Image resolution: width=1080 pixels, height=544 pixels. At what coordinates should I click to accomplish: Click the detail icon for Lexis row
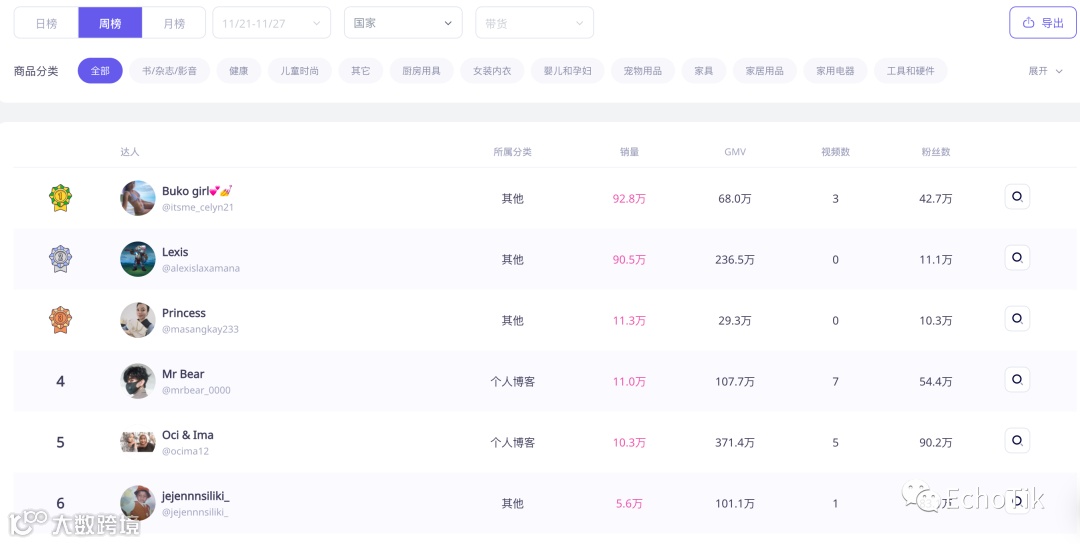tap(1017, 258)
